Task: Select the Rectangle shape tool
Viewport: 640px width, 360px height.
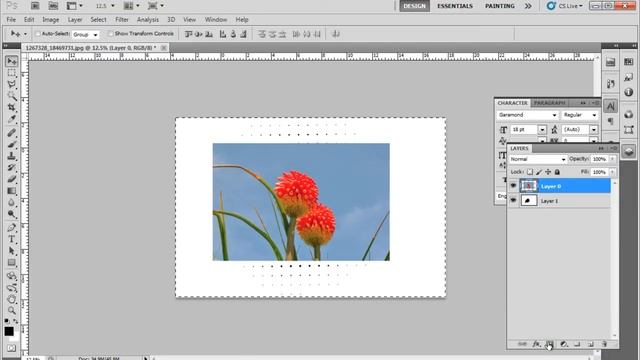Action: pos(11,262)
